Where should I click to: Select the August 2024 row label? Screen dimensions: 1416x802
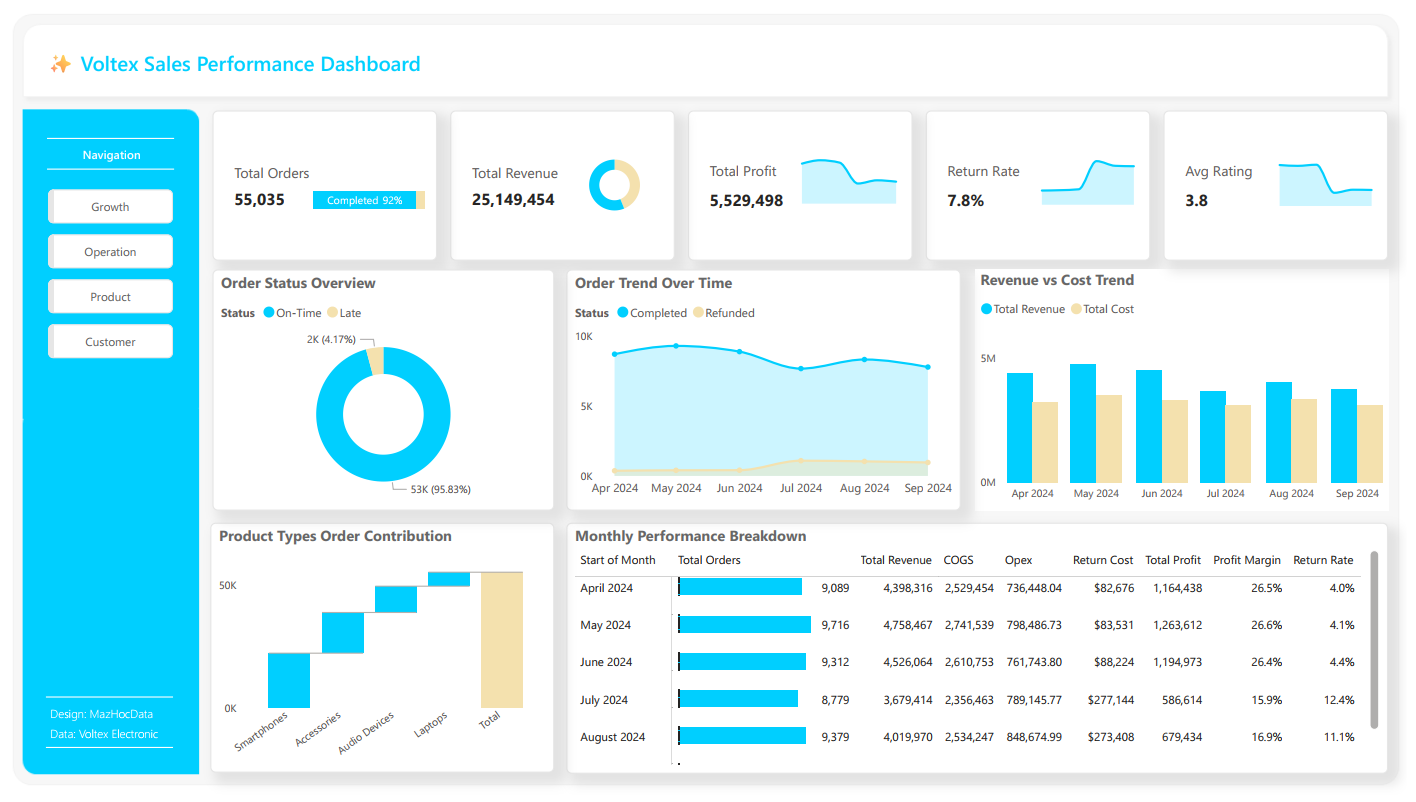(613, 737)
